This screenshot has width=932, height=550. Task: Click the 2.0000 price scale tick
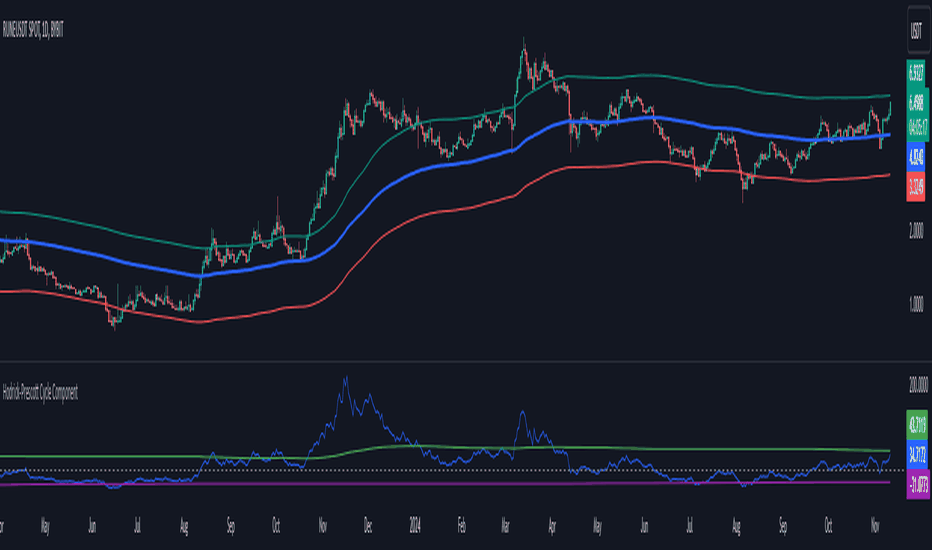pos(916,231)
